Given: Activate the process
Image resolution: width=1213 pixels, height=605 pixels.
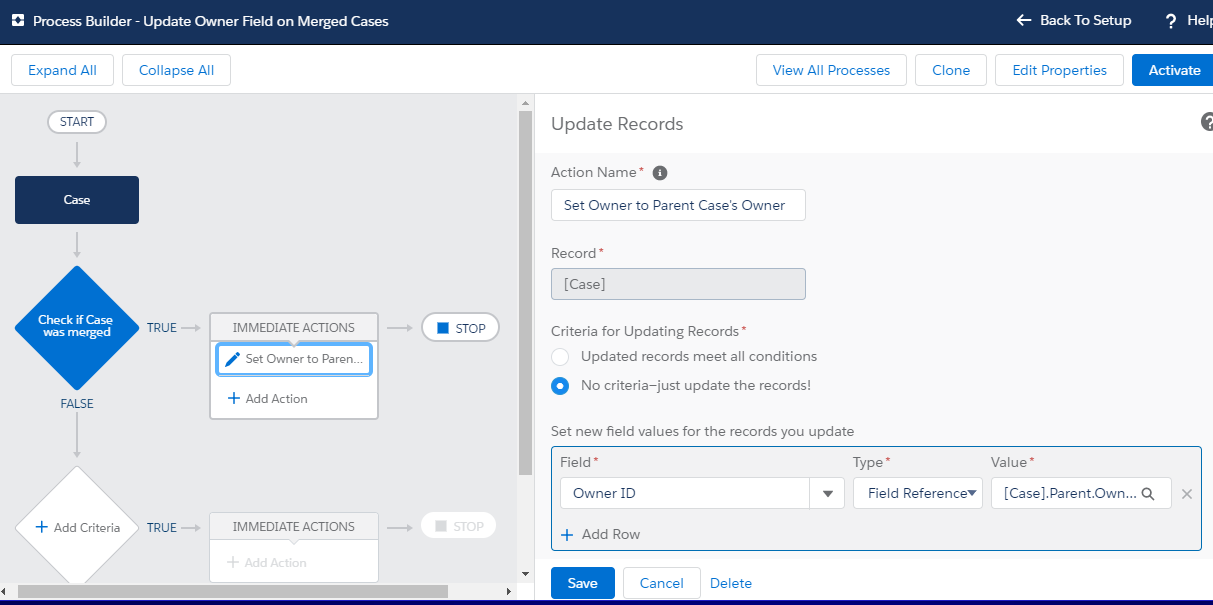Looking at the screenshot, I should tap(1173, 71).
